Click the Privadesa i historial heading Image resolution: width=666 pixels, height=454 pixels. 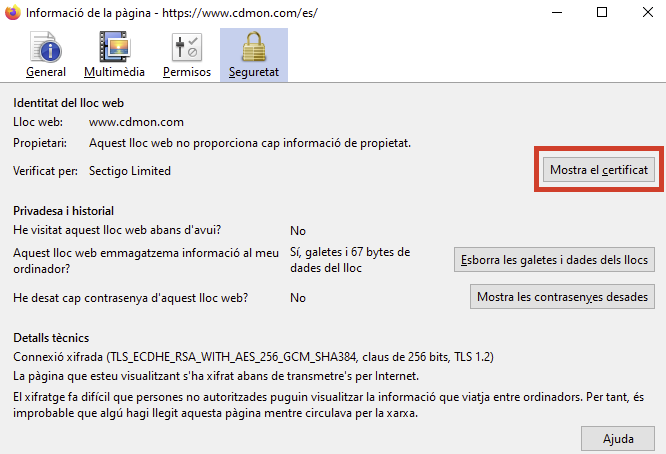pyautogui.click(x=63, y=211)
